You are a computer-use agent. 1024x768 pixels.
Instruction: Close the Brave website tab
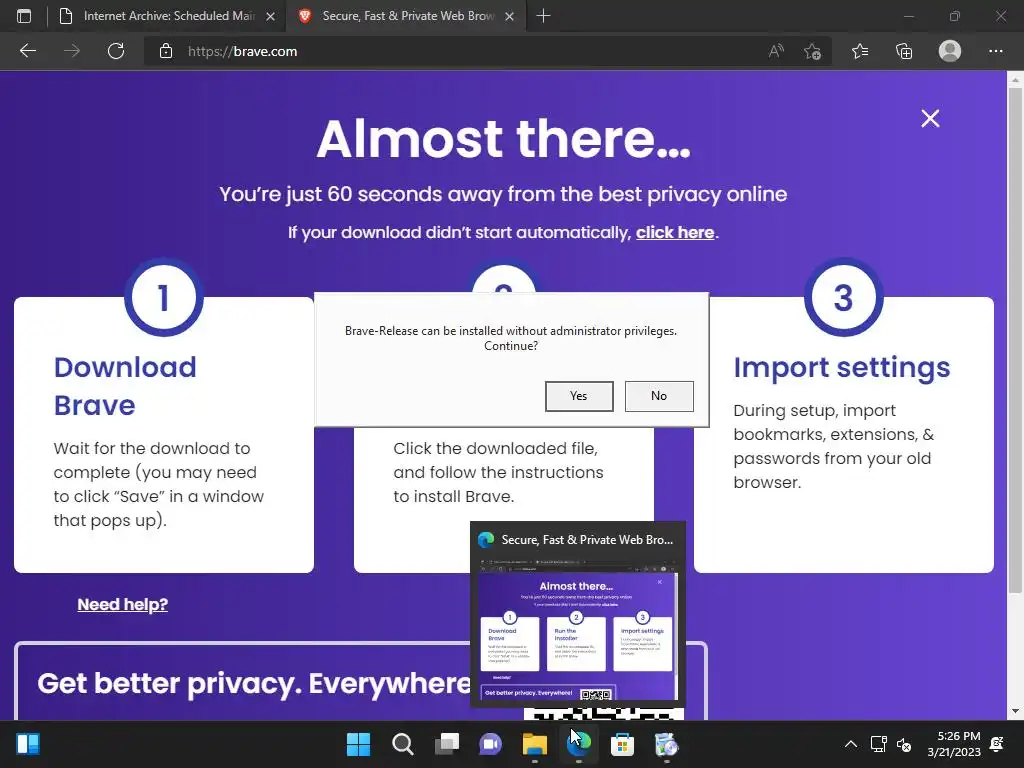click(510, 16)
